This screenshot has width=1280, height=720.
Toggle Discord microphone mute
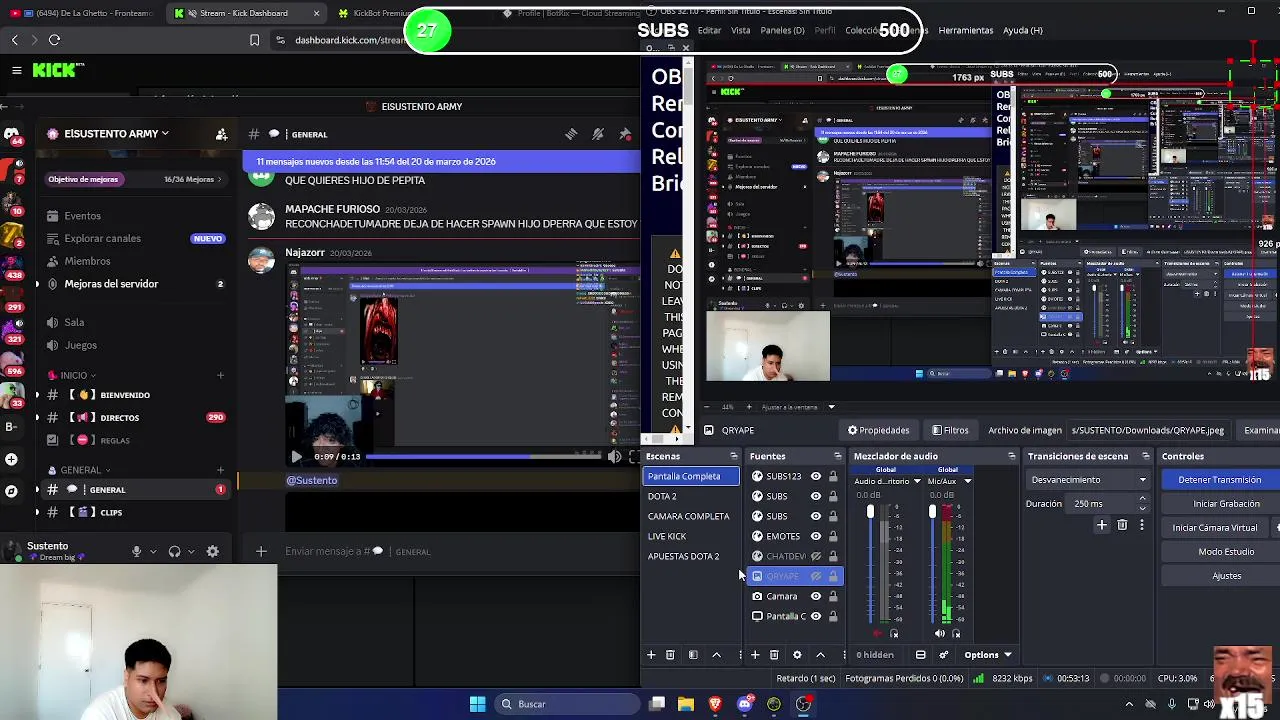point(137,551)
